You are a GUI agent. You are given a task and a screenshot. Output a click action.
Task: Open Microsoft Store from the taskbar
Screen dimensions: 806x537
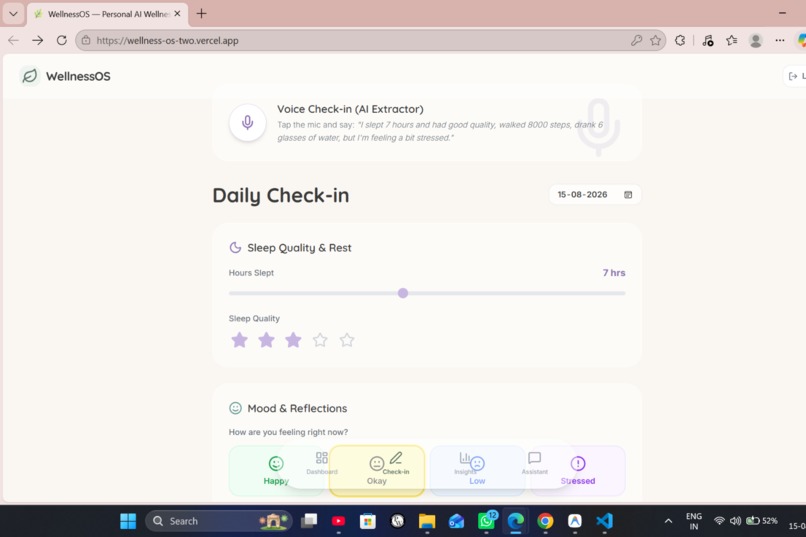tap(368, 521)
